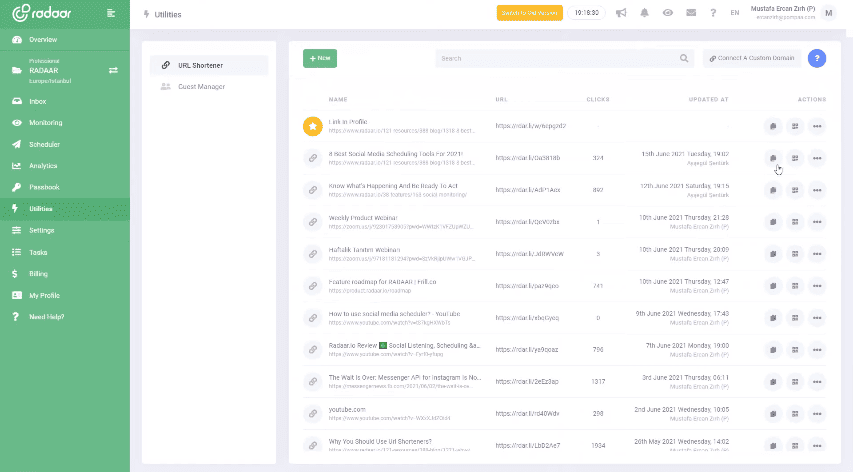Click the search magnifier icon

684,58
